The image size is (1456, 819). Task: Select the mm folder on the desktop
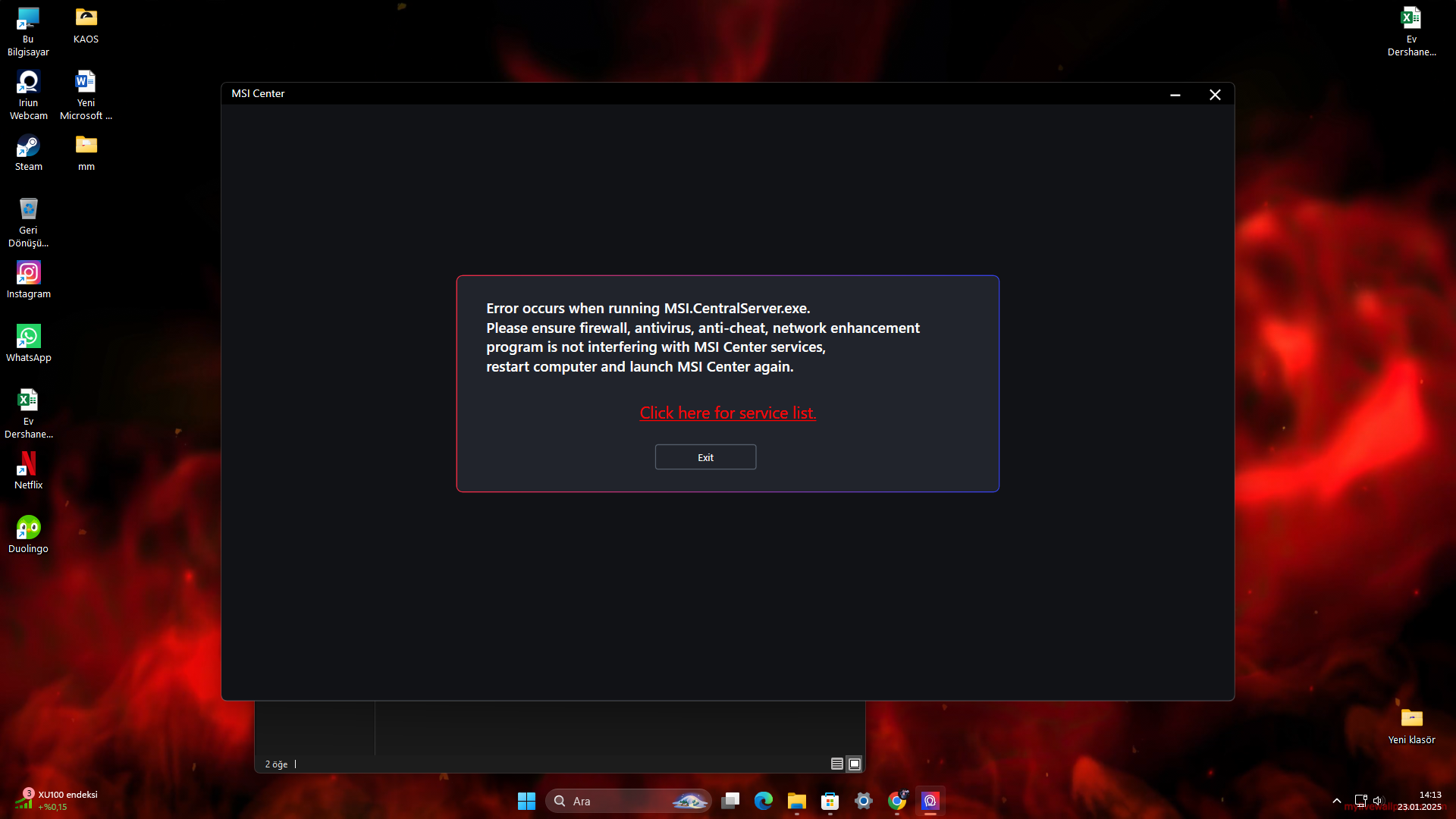(86, 153)
